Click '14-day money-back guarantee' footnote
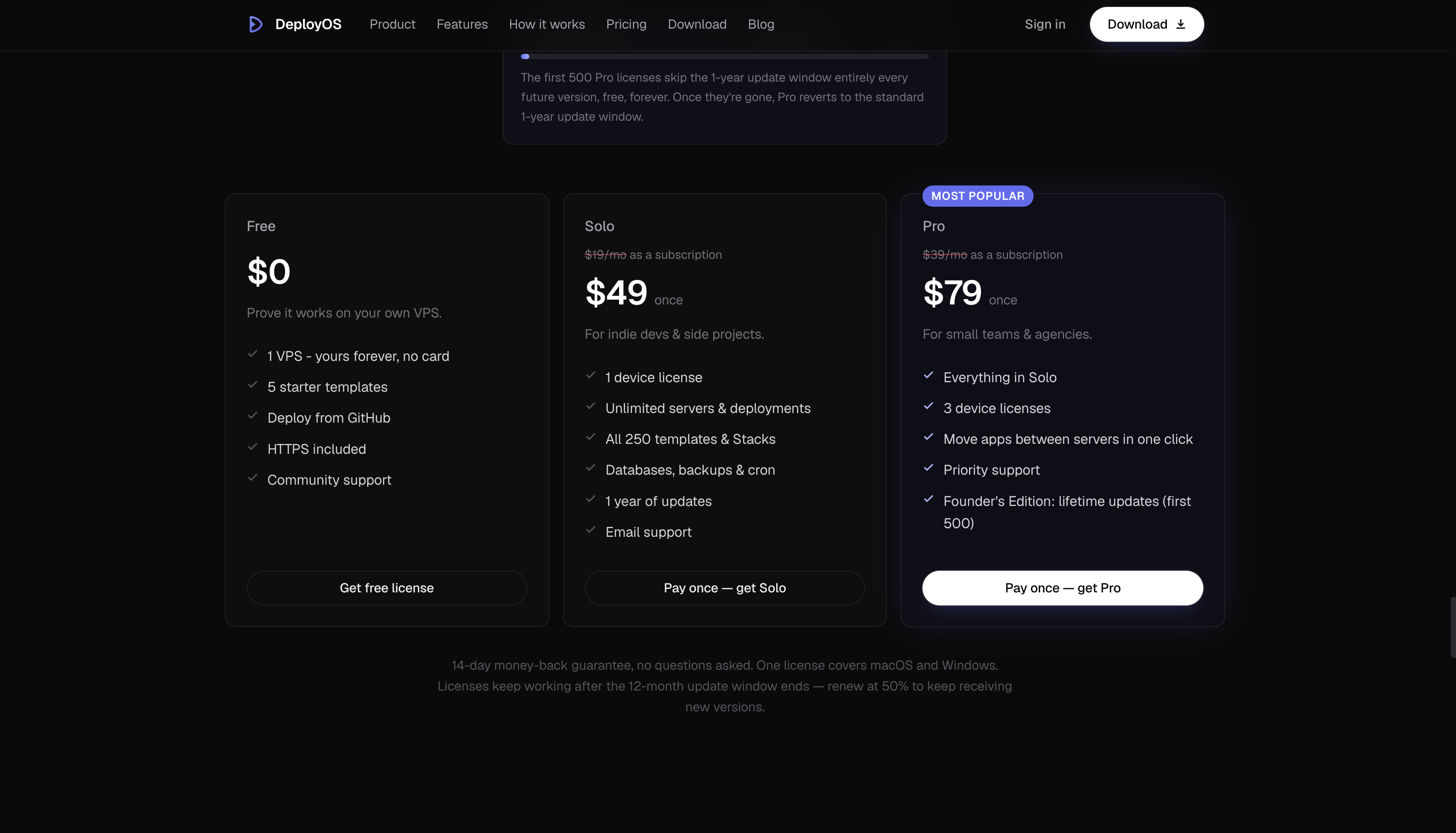This screenshot has height=833, width=1456. (725, 686)
